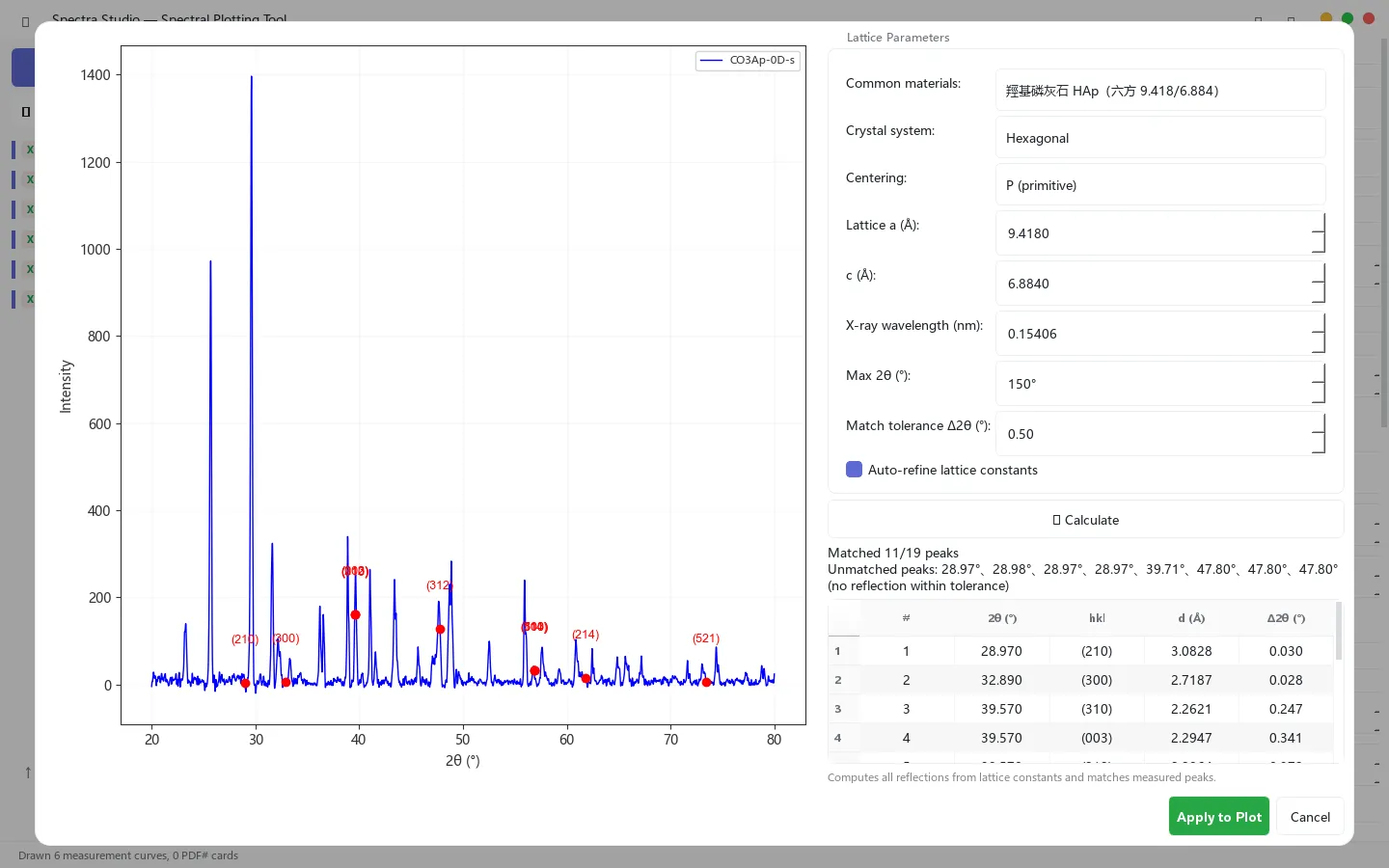Select the 2.7187 d-spacing cell
This screenshot has width=1389, height=868.
(1191, 680)
